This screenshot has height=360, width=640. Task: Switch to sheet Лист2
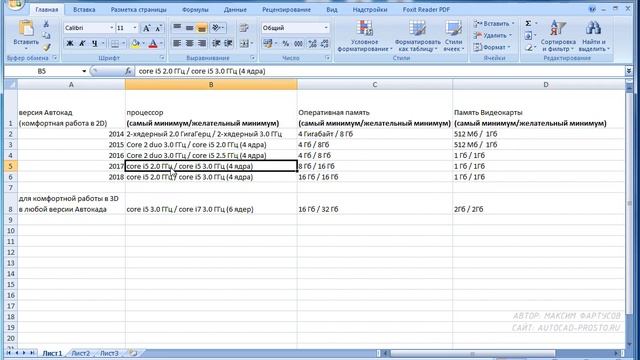tap(80, 353)
